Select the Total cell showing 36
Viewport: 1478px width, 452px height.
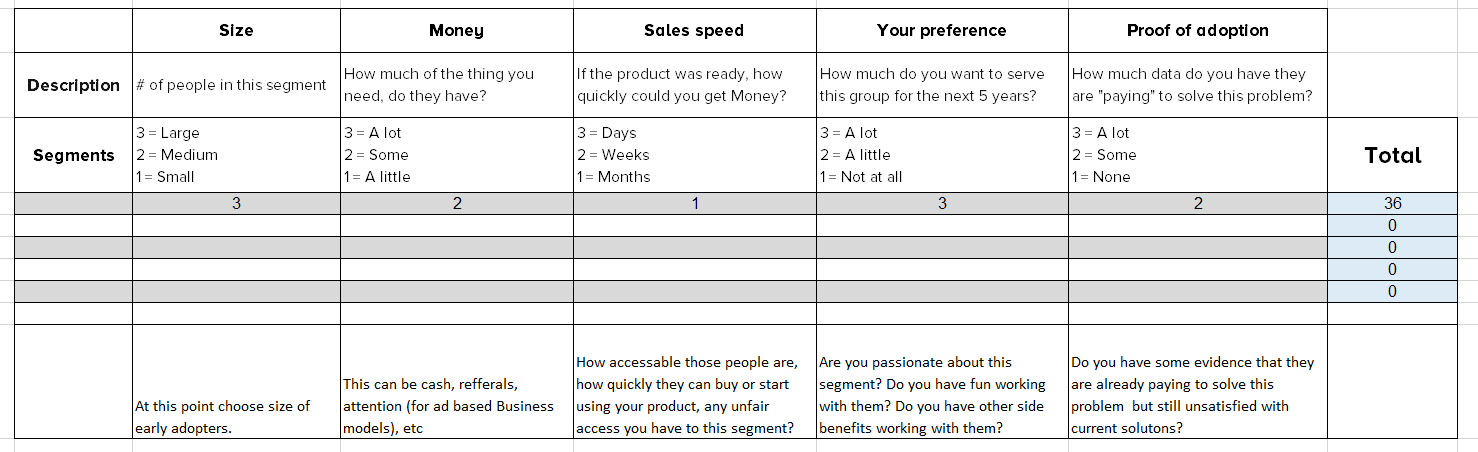pyautogui.click(x=1392, y=203)
